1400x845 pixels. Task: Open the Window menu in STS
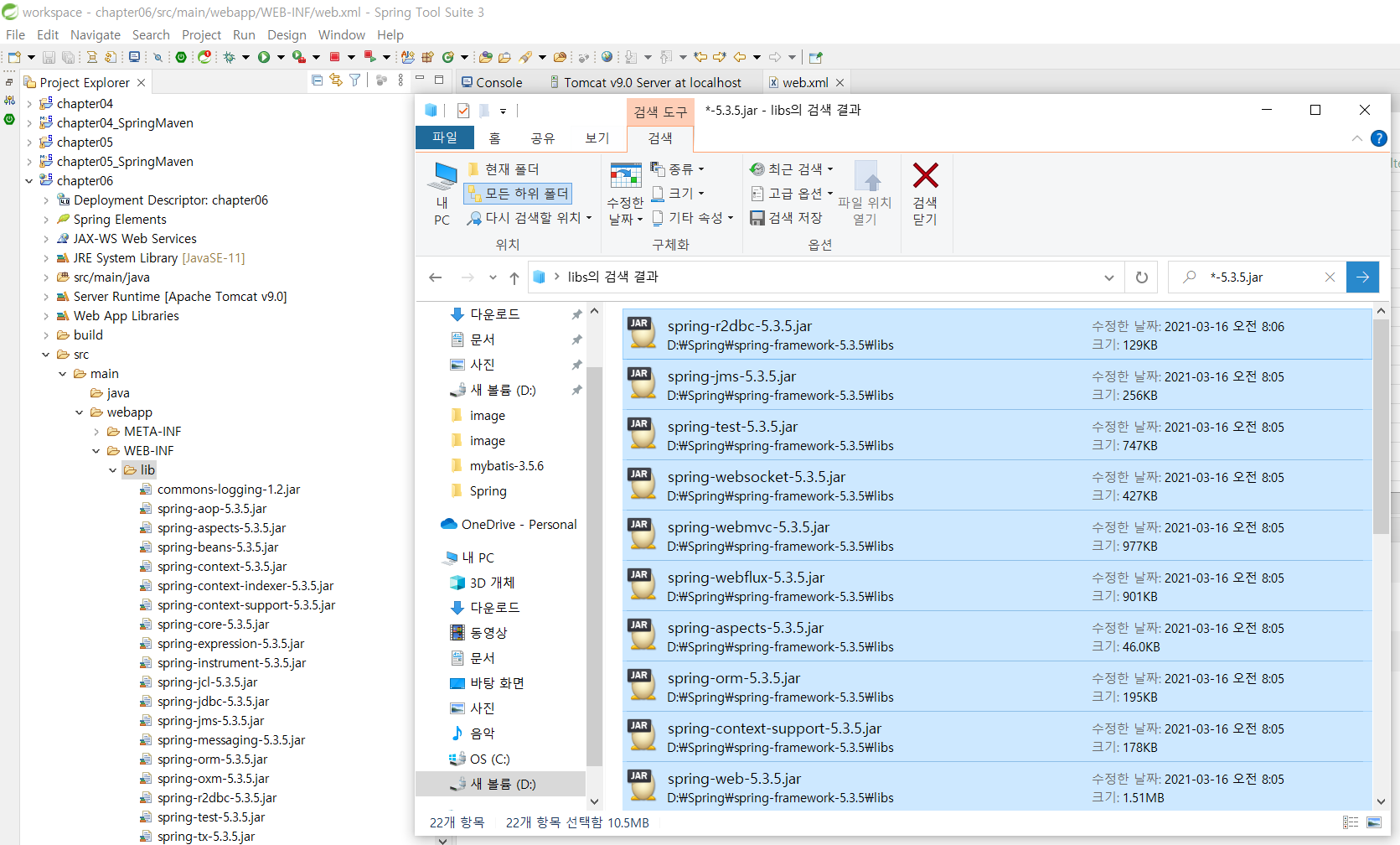click(341, 34)
